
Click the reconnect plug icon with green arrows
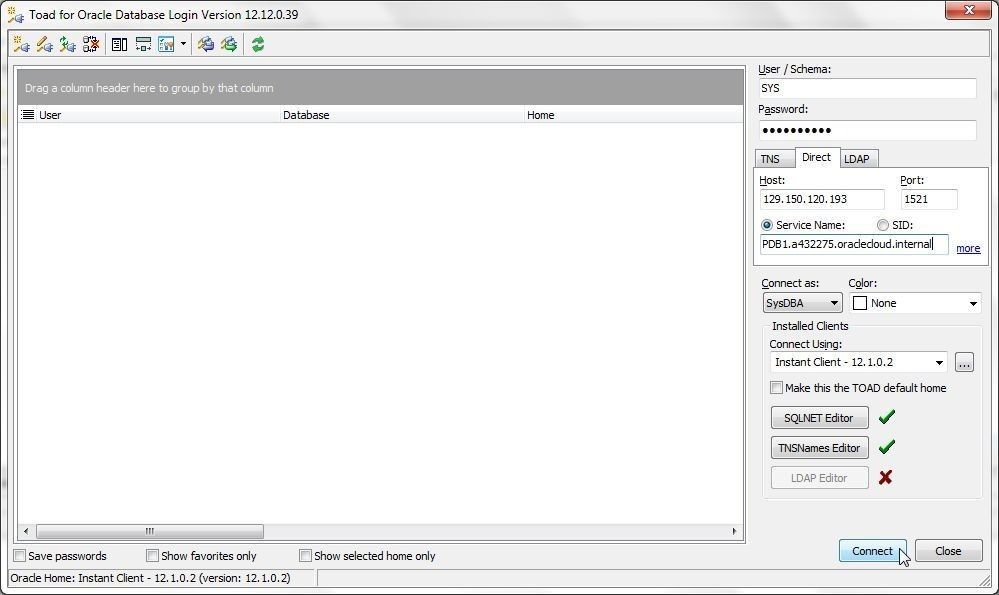point(67,44)
